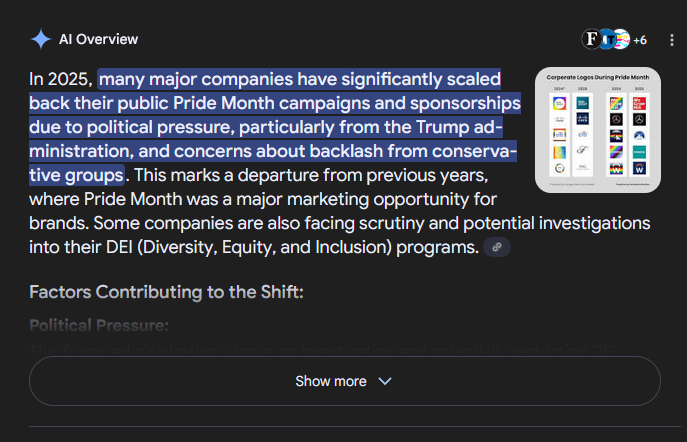This screenshot has height=442, width=687.
Task: Click the rainbow Citi logo in thumbnail
Action: pyautogui.click(x=560, y=135)
